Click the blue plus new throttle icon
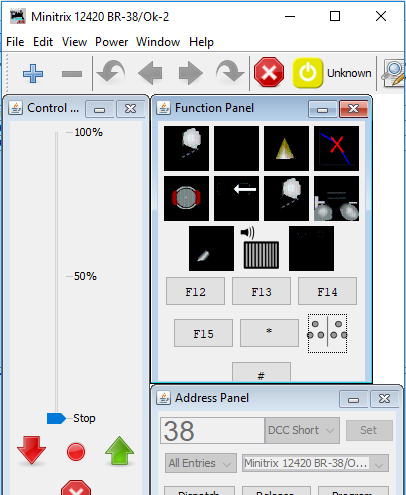This screenshot has height=495, width=406. pyautogui.click(x=33, y=73)
